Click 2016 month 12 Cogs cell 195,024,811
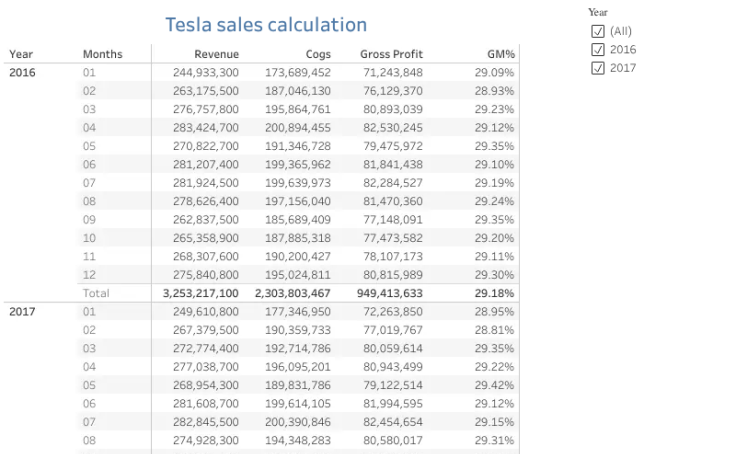Viewport: 736px width, 454px height. tap(298, 275)
